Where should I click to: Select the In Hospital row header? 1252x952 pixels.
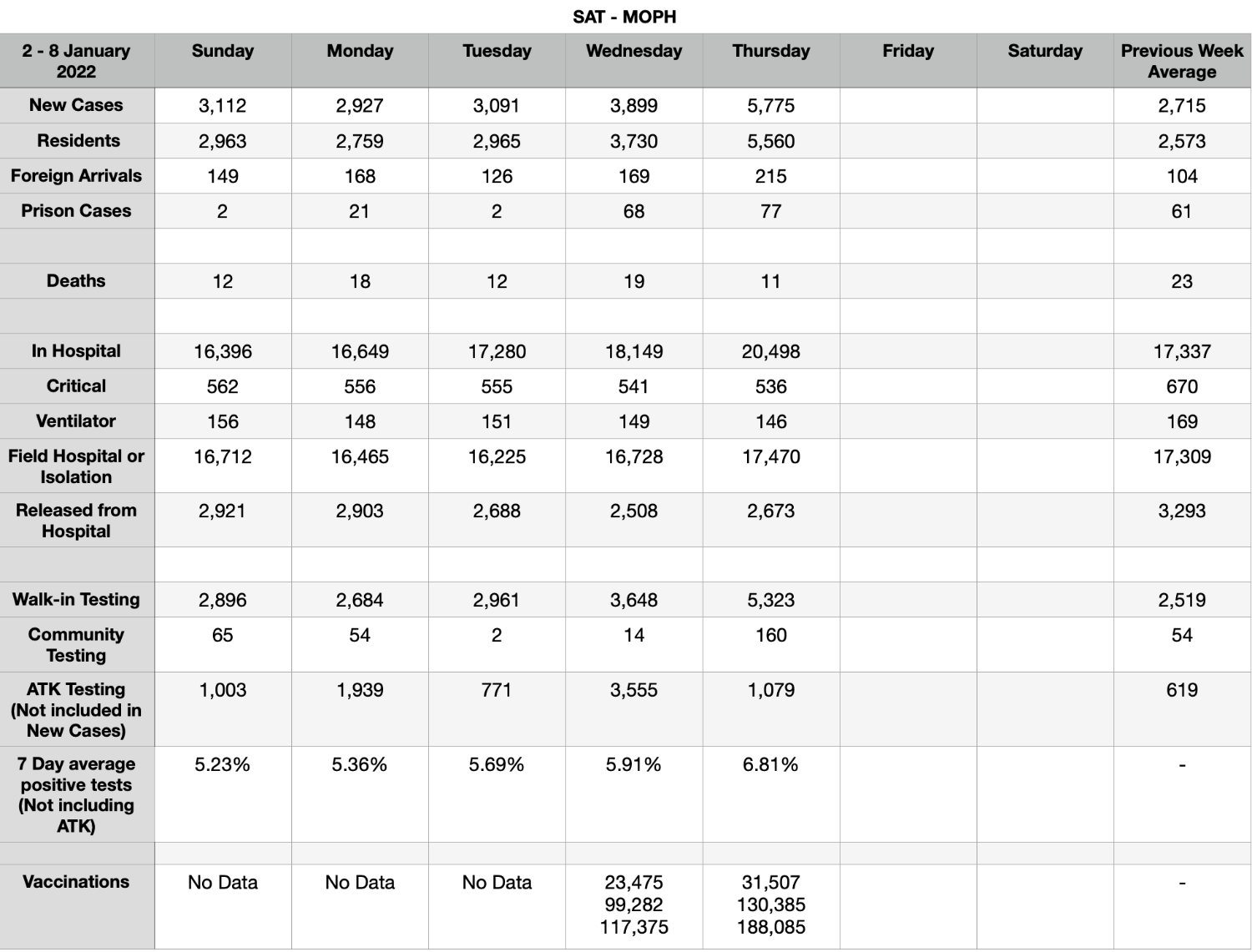[77, 351]
